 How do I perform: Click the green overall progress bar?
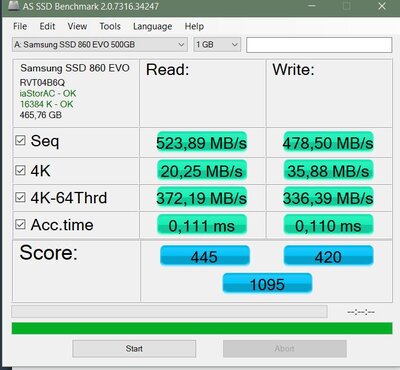[x=202, y=328]
